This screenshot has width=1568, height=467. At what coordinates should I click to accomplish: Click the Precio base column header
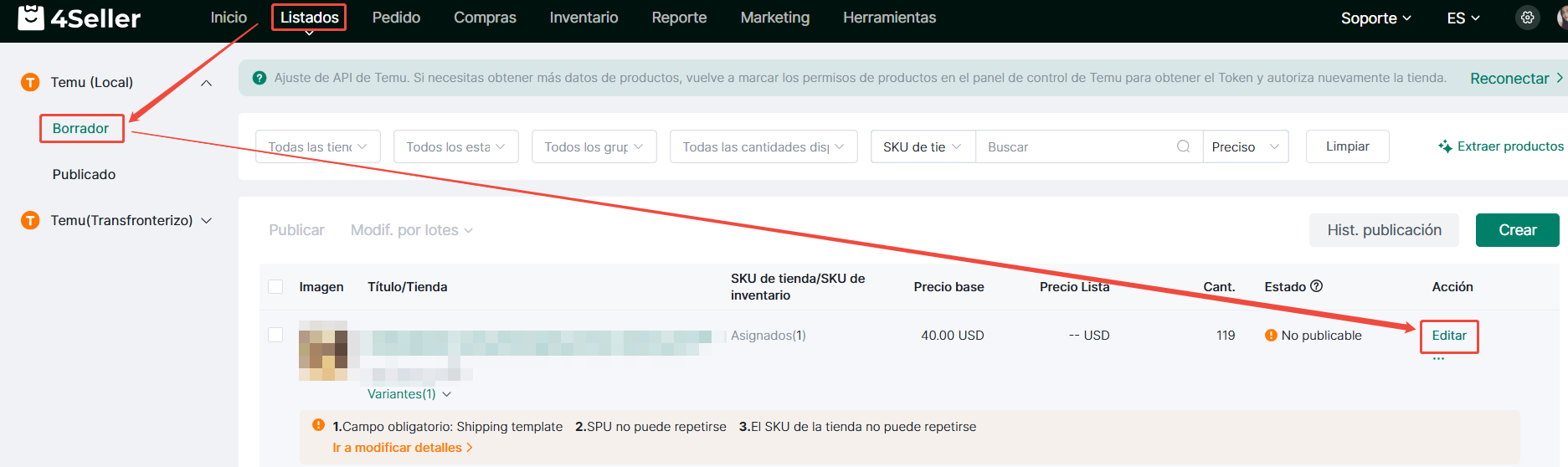(x=949, y=287)
